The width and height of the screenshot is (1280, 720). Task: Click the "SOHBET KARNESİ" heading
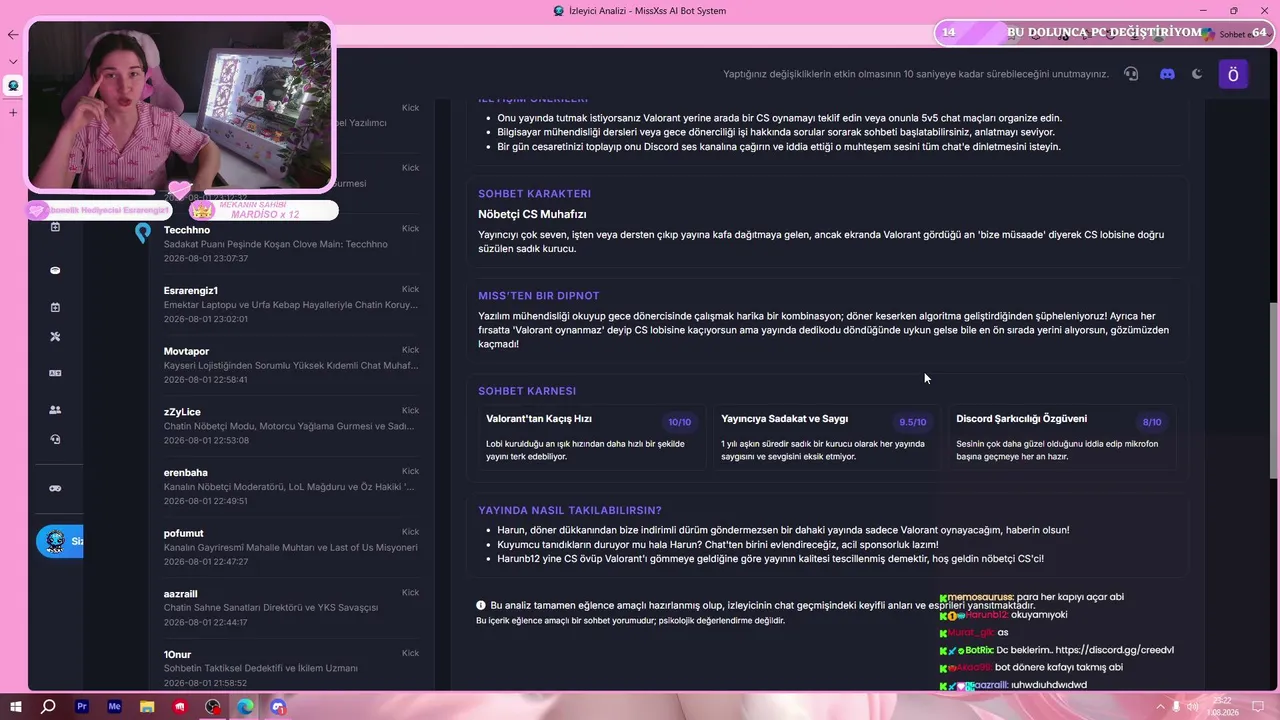pos(527,391)
